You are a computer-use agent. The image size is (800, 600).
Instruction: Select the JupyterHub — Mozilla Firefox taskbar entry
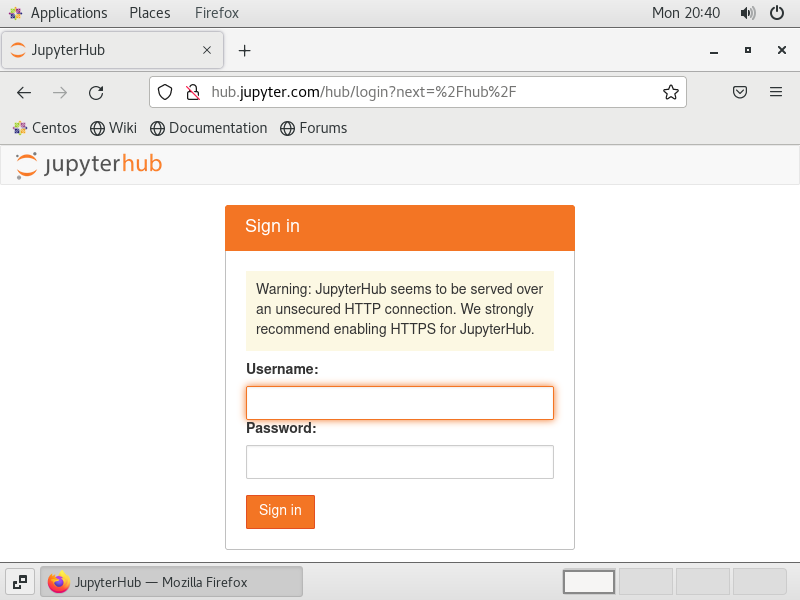tap(171, 582)
